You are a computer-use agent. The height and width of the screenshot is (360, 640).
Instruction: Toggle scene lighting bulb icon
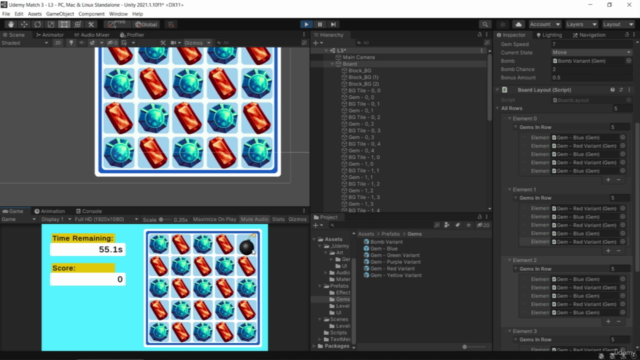71,43
